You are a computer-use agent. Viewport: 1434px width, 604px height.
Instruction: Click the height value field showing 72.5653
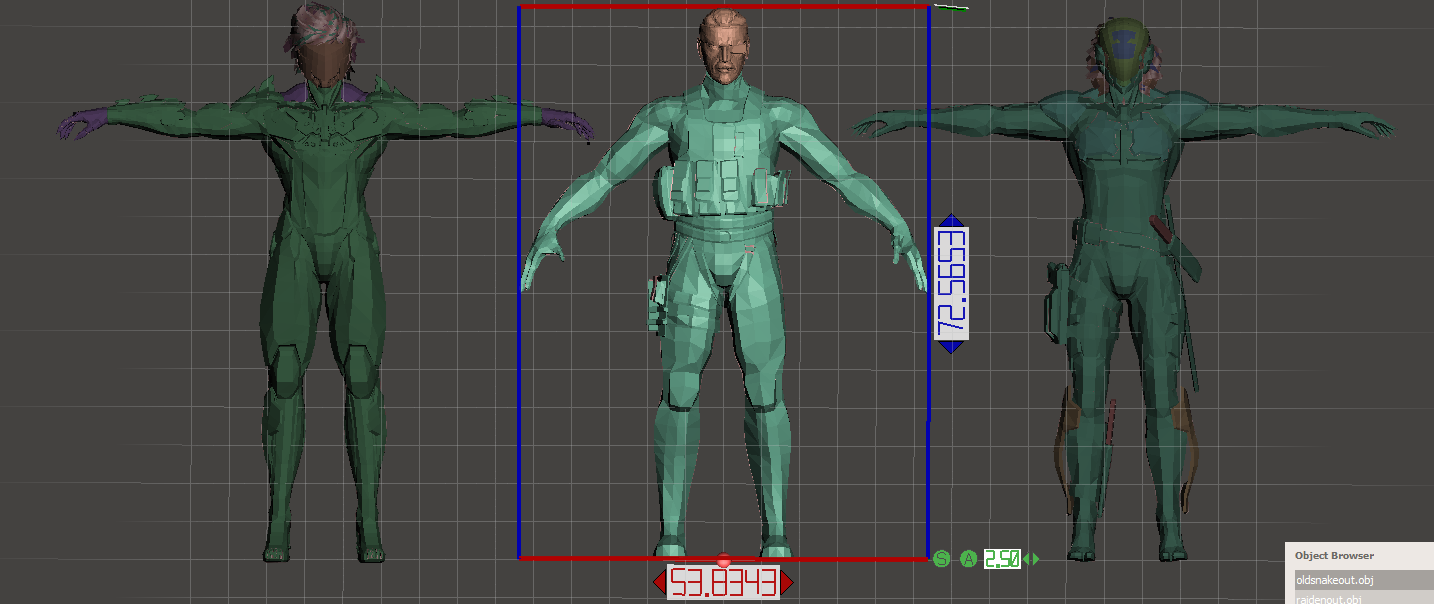(951, 281)
